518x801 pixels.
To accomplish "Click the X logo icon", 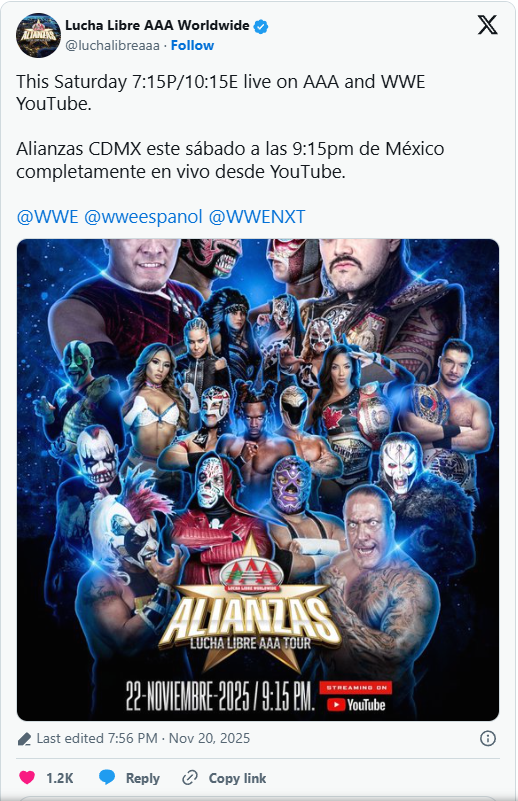I will click(487, 25).
